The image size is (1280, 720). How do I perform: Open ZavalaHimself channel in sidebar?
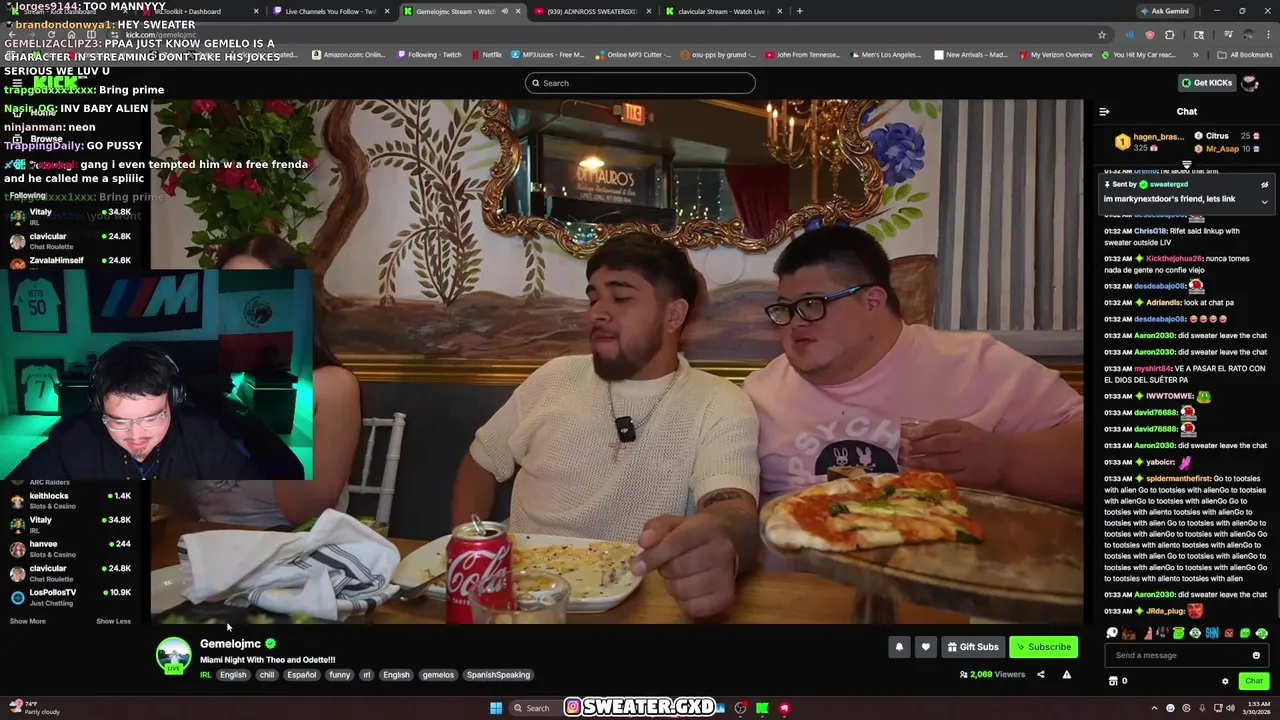pyautogui.click(x=70, y=261)
